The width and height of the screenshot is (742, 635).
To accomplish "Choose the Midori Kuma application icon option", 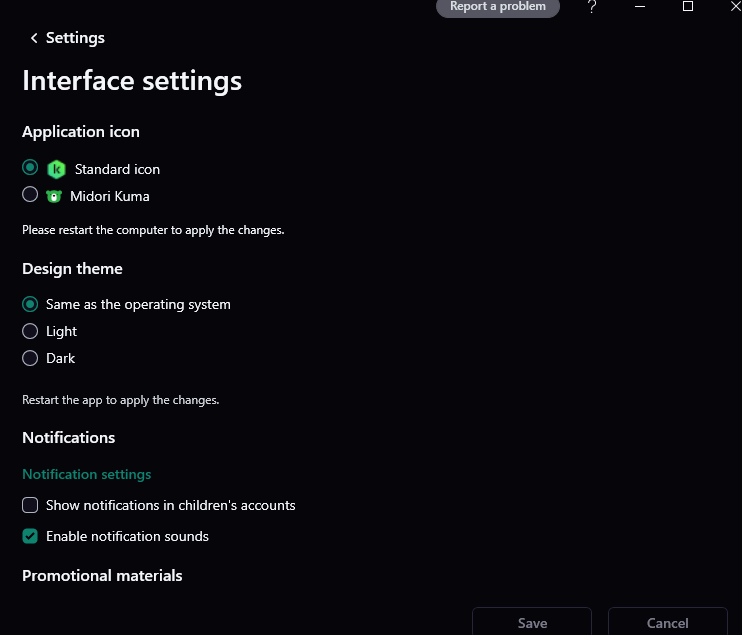I will click(30, 195).
